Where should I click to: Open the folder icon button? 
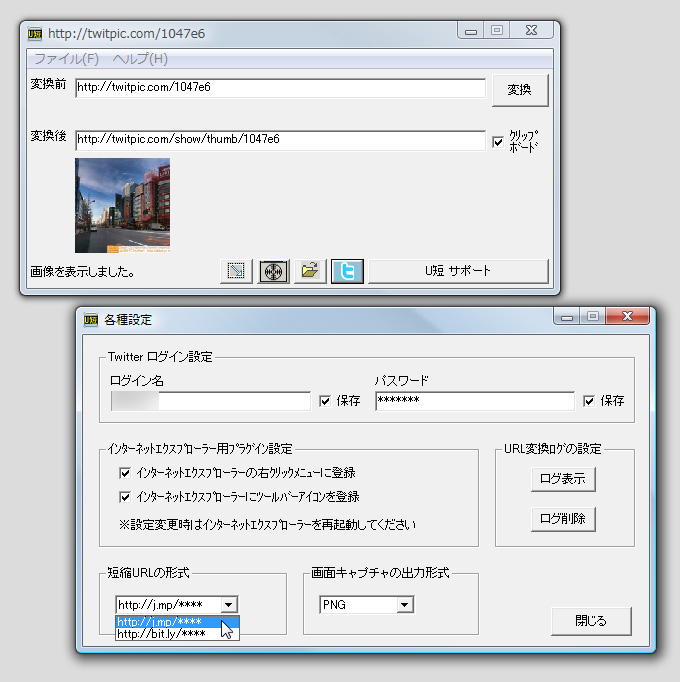(310, 271)
